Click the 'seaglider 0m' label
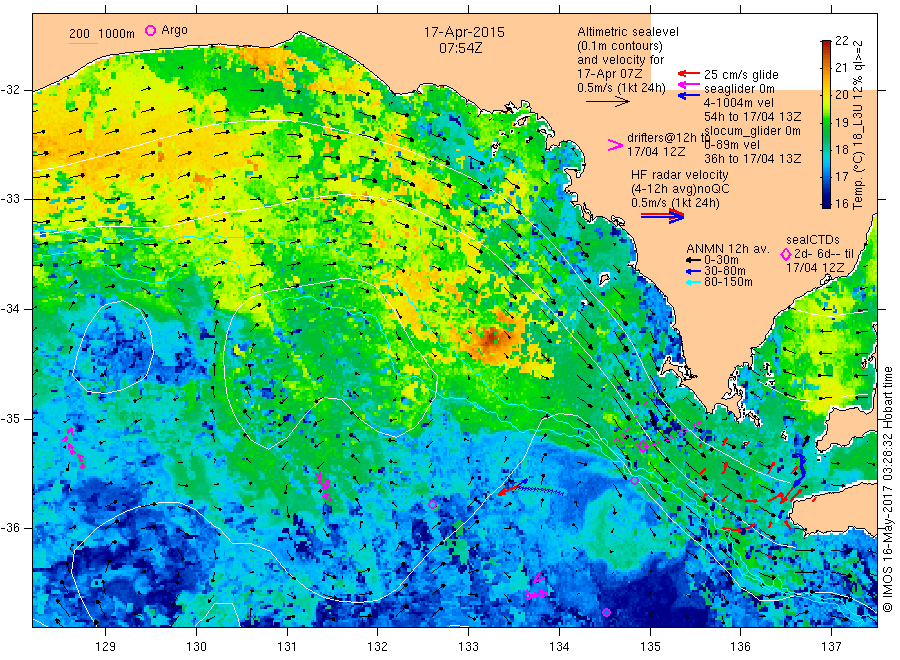900x660 pixels. (x=739, y=89)
